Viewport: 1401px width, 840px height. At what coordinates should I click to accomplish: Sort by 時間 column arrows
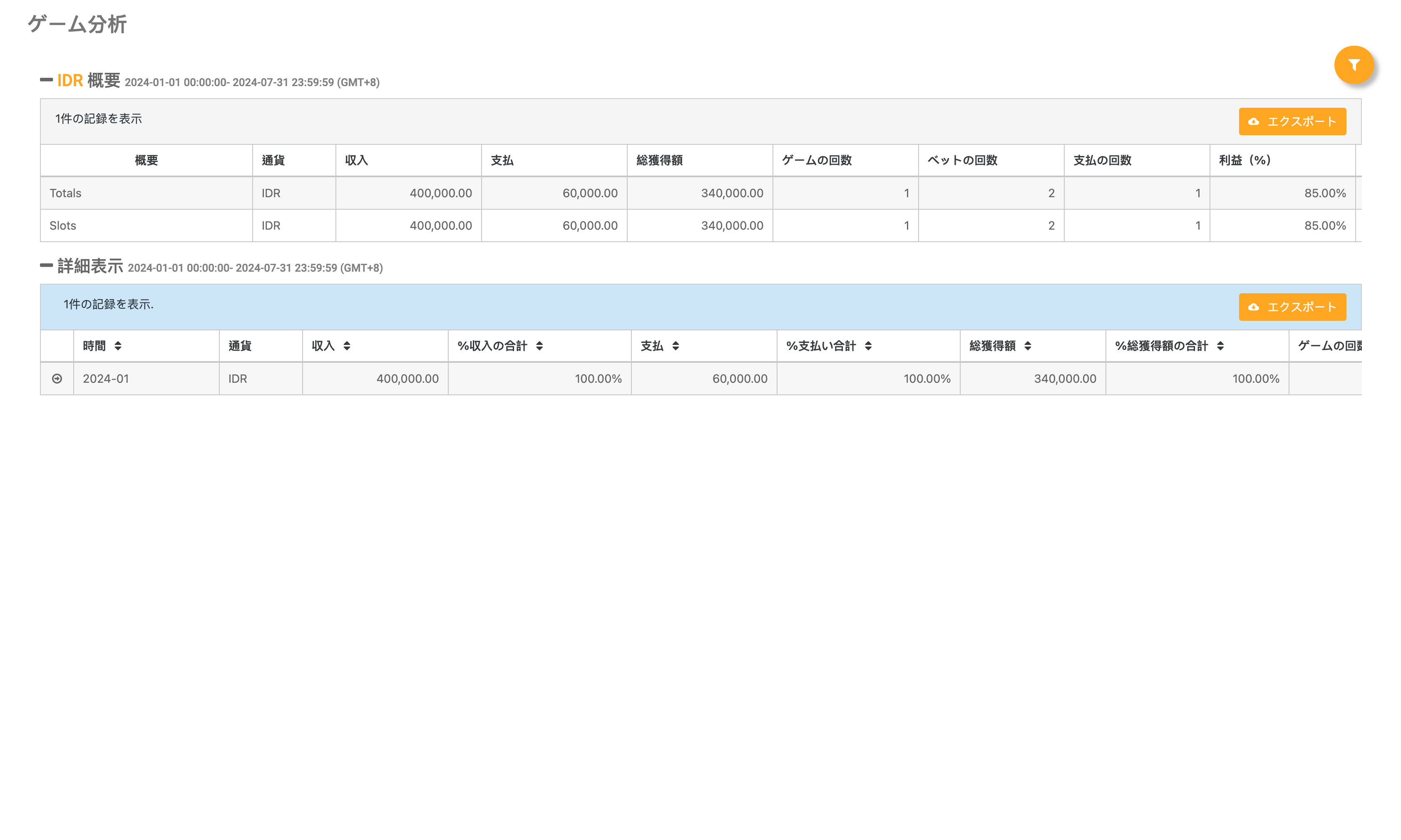[118, 346]
